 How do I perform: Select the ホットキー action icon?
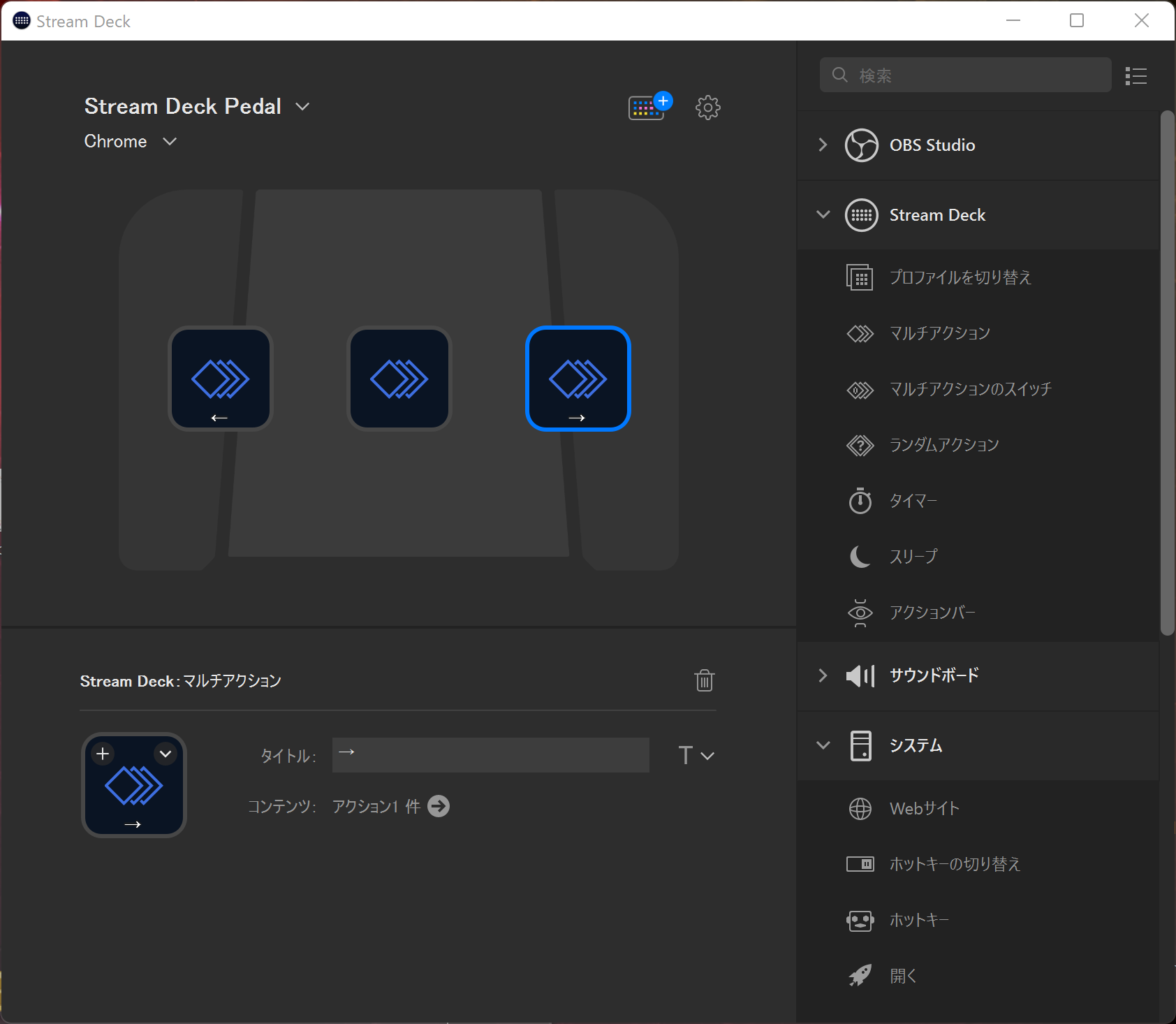point(860,920)
